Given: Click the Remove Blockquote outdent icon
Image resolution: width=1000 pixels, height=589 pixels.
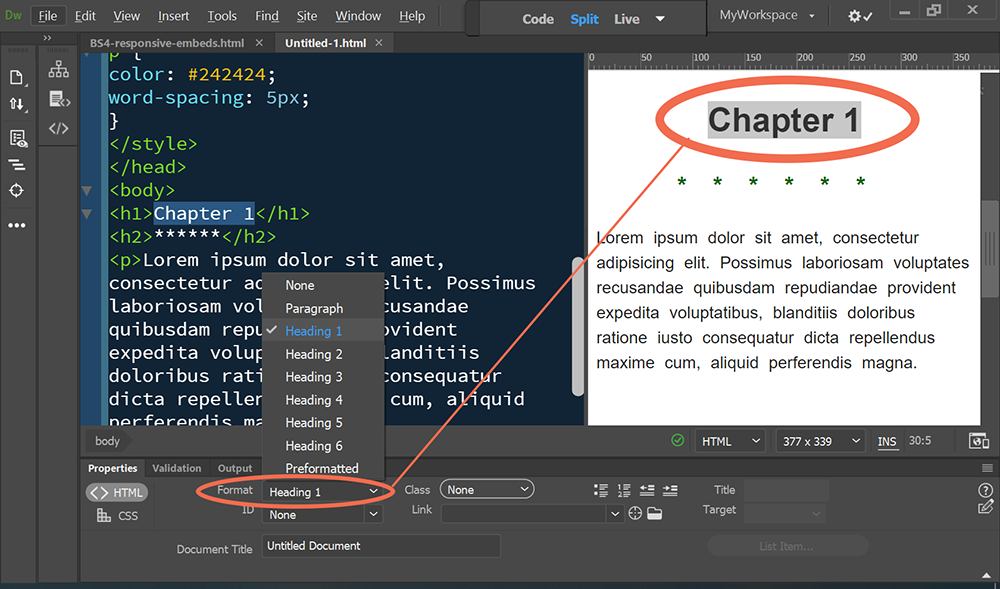Looking at the screenshot, I should [x=647, y=490].
